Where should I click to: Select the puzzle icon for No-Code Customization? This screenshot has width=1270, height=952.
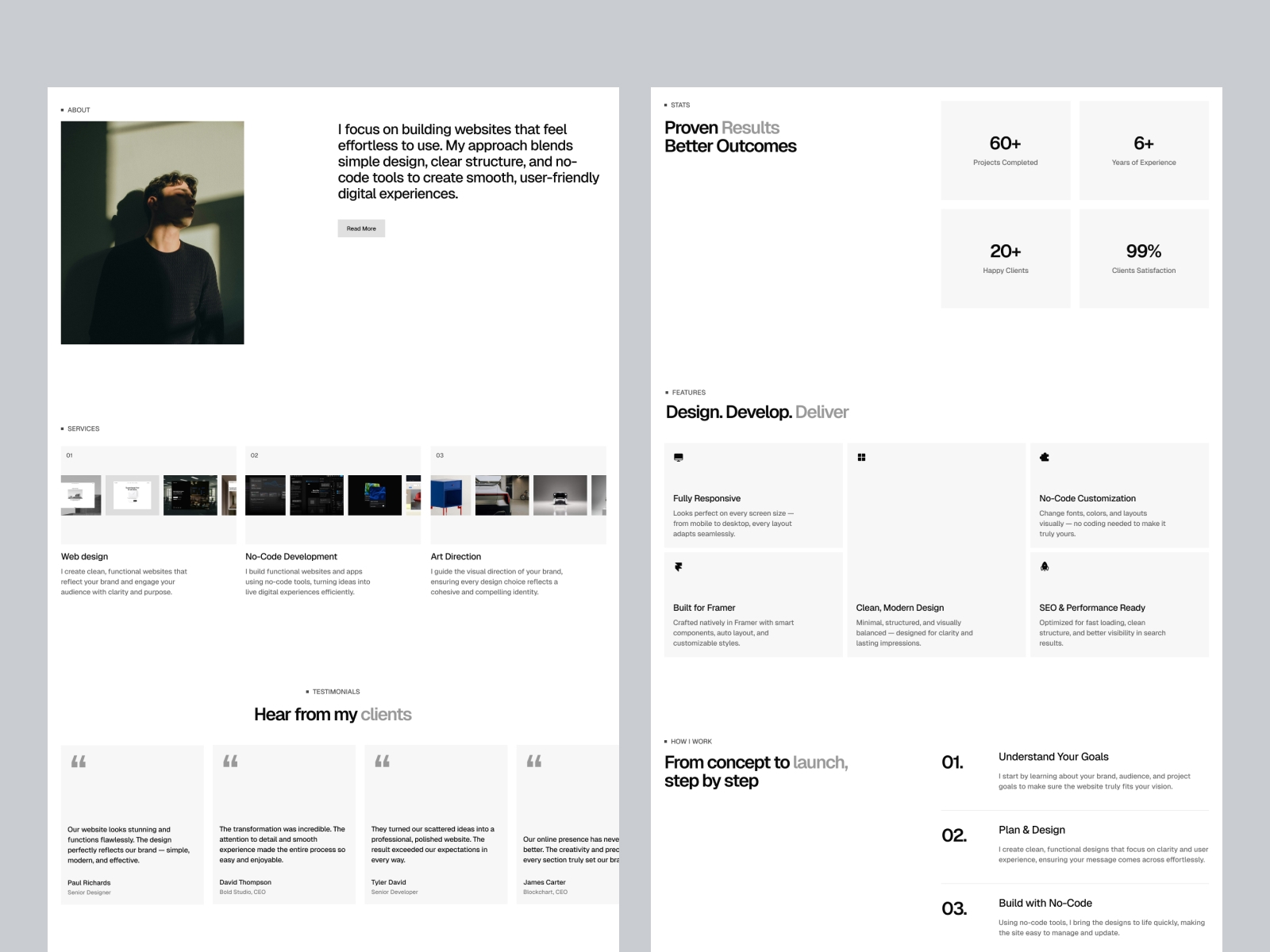[x=1045, y=457]
